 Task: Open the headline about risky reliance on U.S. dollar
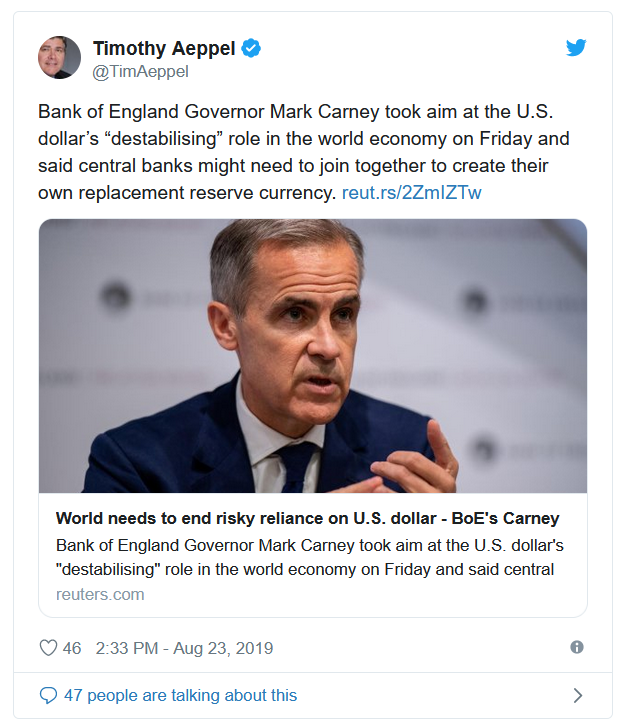click(x=307, y=518)
